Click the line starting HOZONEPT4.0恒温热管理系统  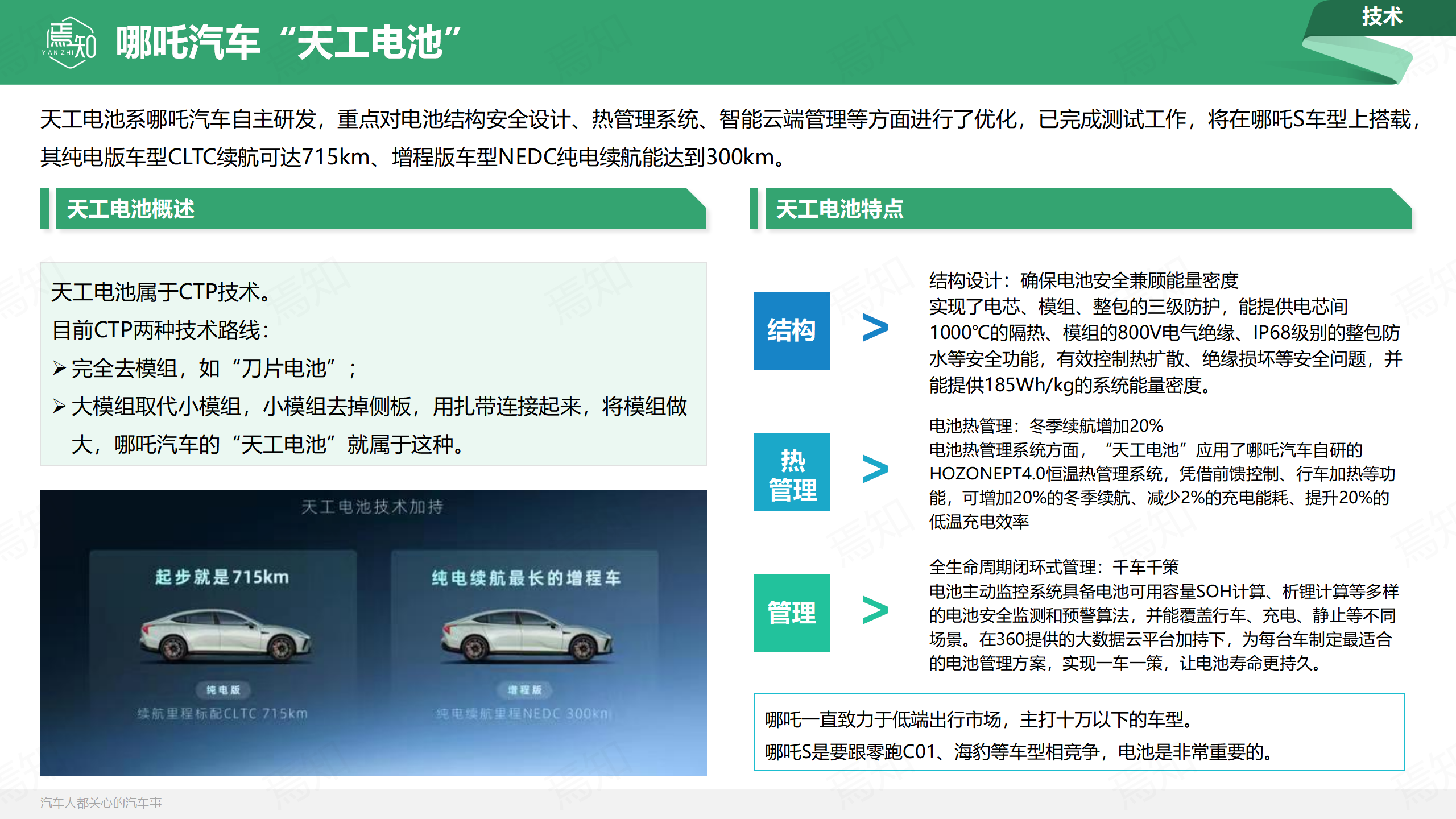(1163, 474)
